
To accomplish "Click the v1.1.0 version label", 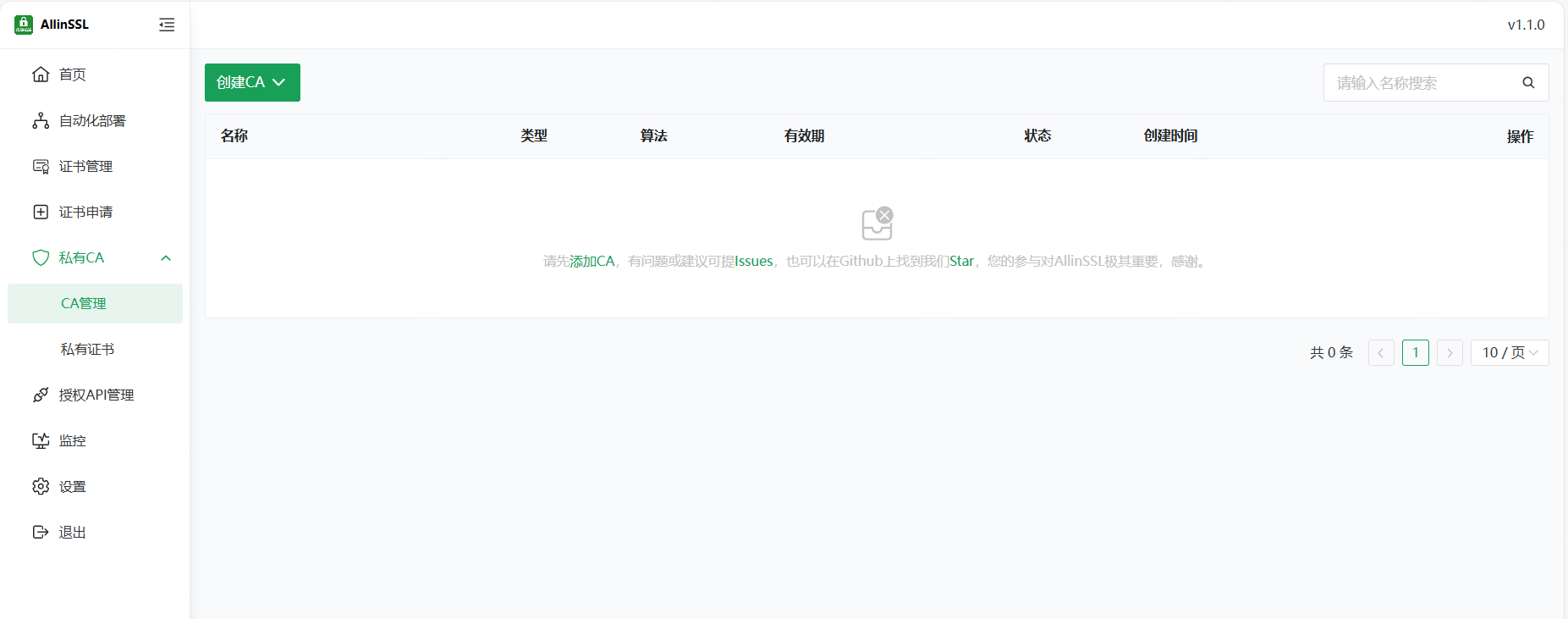I will coord(1526,25).
